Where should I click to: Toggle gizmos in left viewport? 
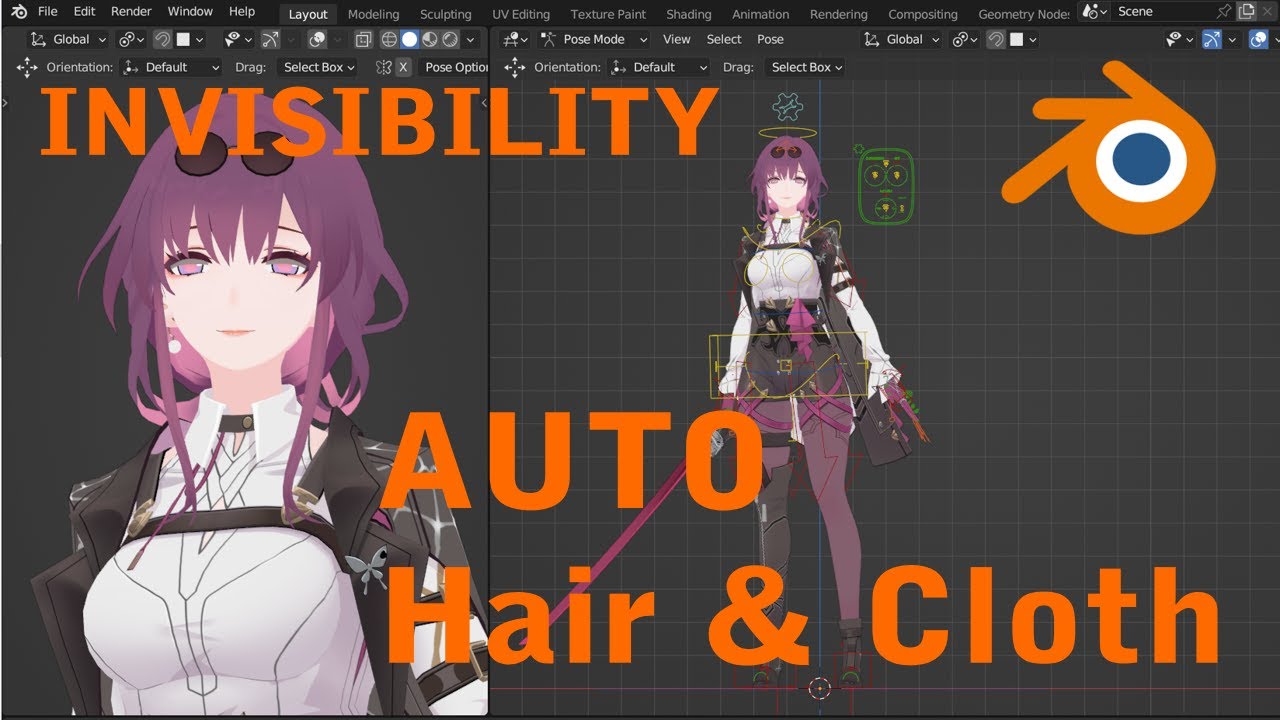[x=270, y=39]
